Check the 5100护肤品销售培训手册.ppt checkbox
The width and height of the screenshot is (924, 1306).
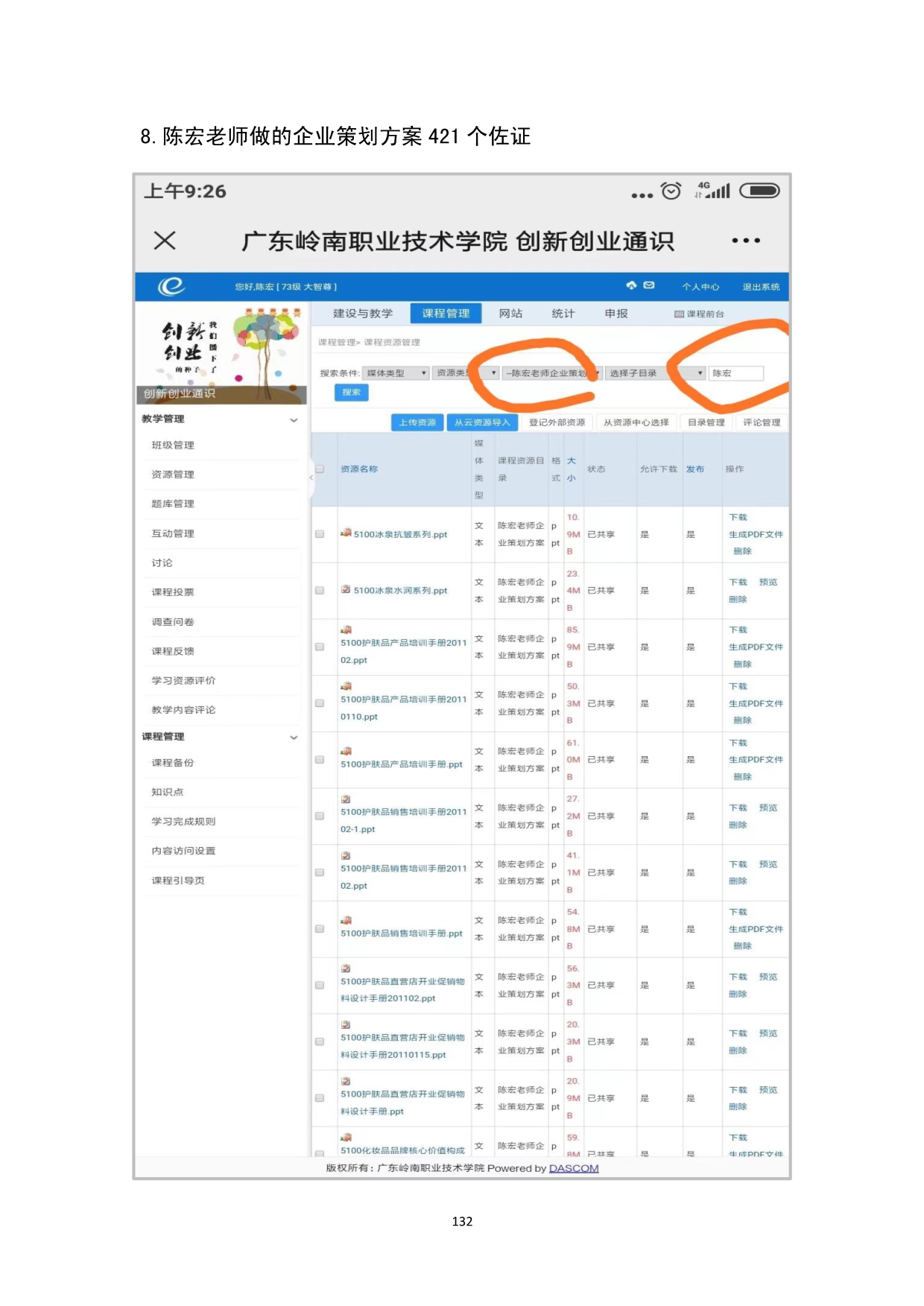320,929
